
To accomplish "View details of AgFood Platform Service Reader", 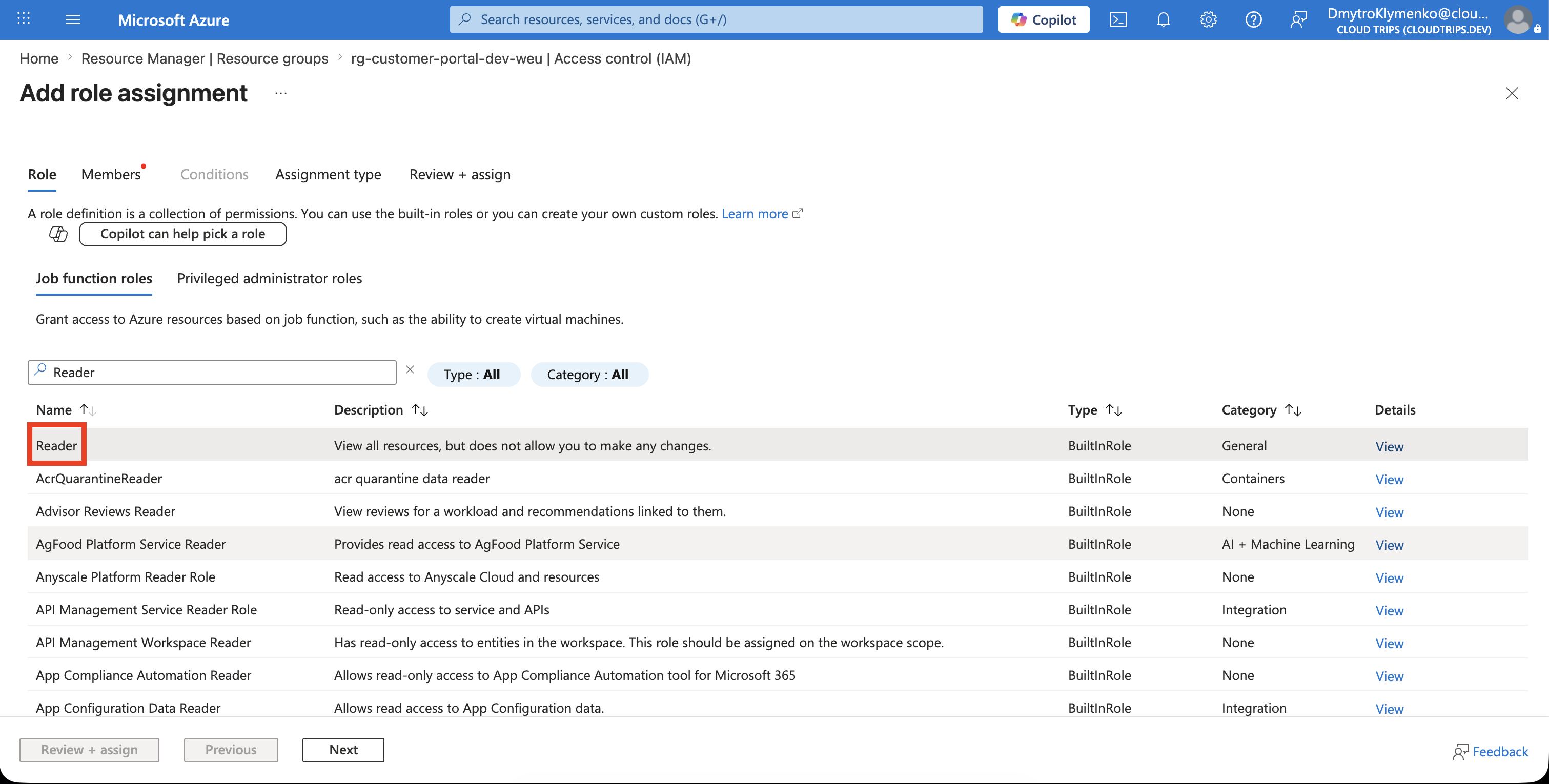I will pyautogui.click(x=1389, y=545).
